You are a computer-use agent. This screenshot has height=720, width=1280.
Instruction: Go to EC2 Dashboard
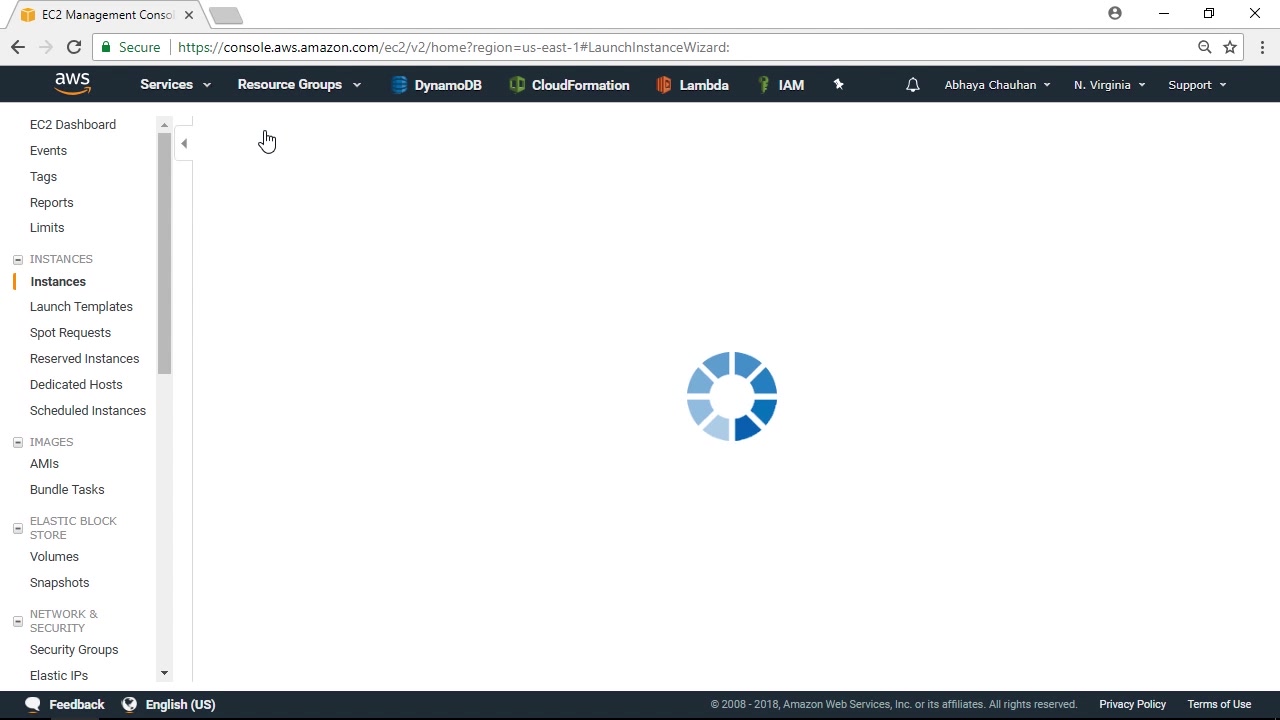tap(73, 125)
